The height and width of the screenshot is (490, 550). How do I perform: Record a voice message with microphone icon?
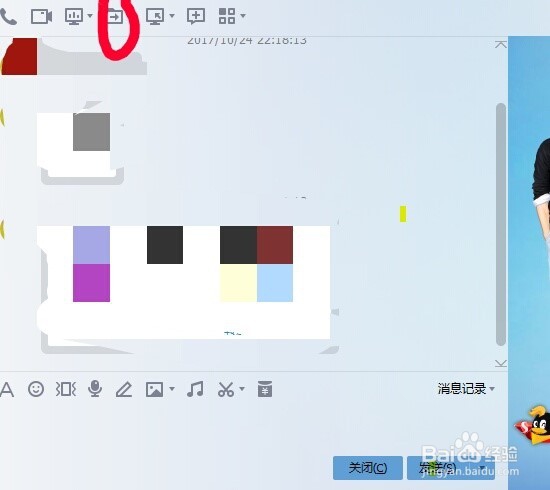point(95,389)
